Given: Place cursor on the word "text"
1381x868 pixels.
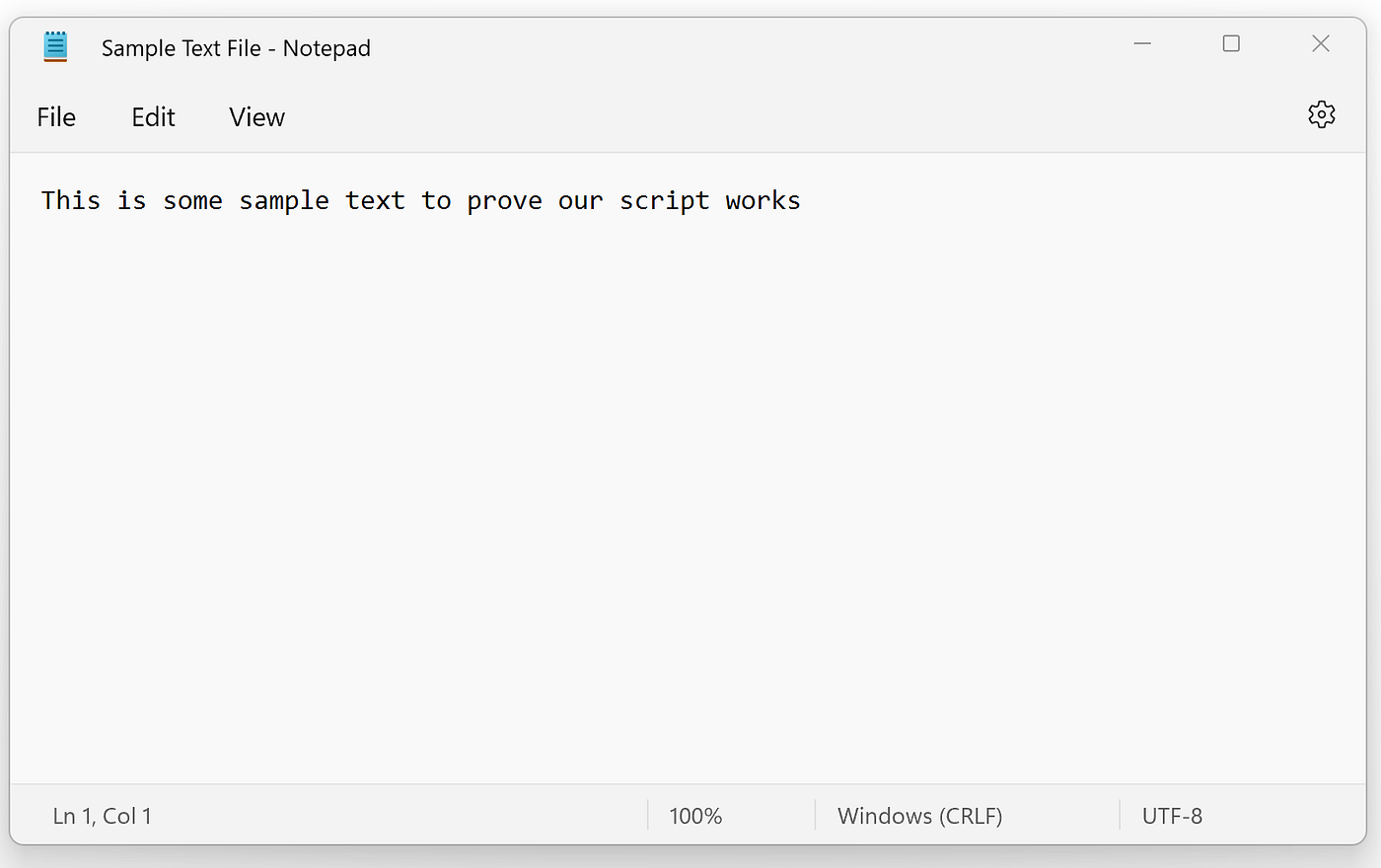Looking at the screenshot, I should click(x=375, y=200).
